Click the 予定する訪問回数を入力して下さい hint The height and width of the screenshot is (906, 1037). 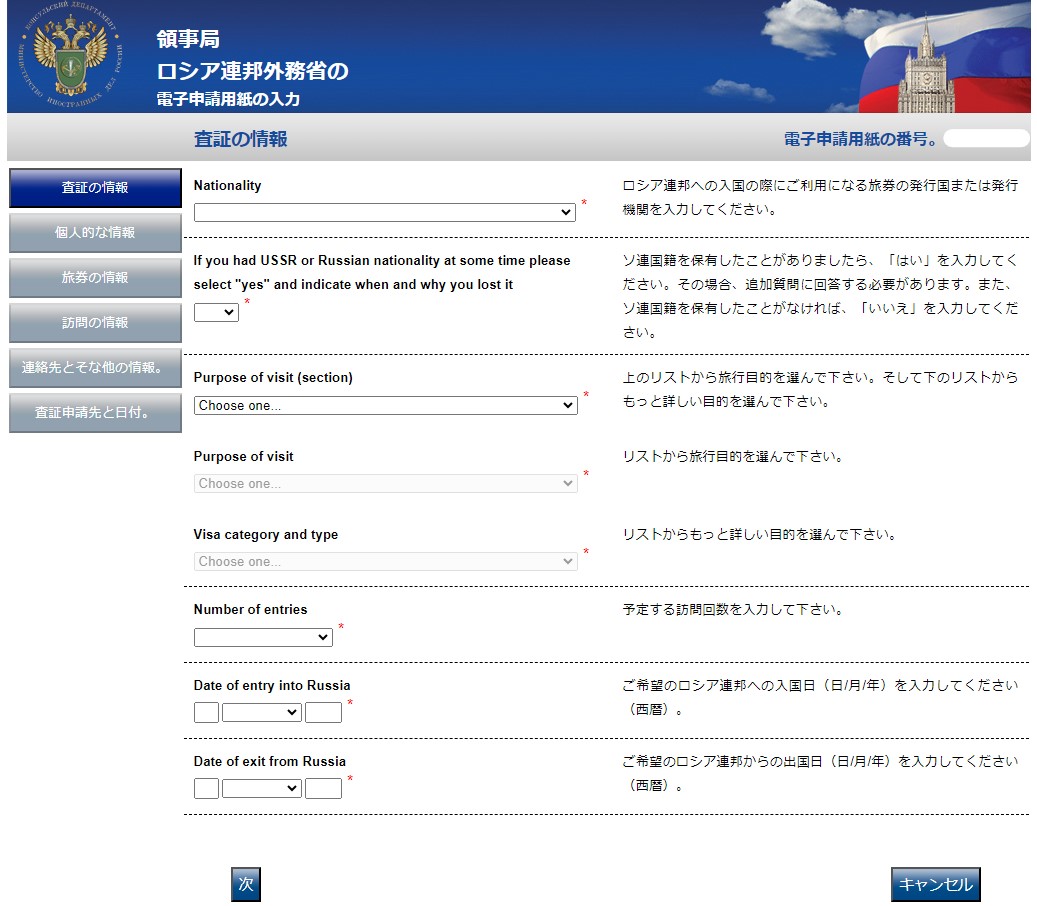[x=733, y=609]
